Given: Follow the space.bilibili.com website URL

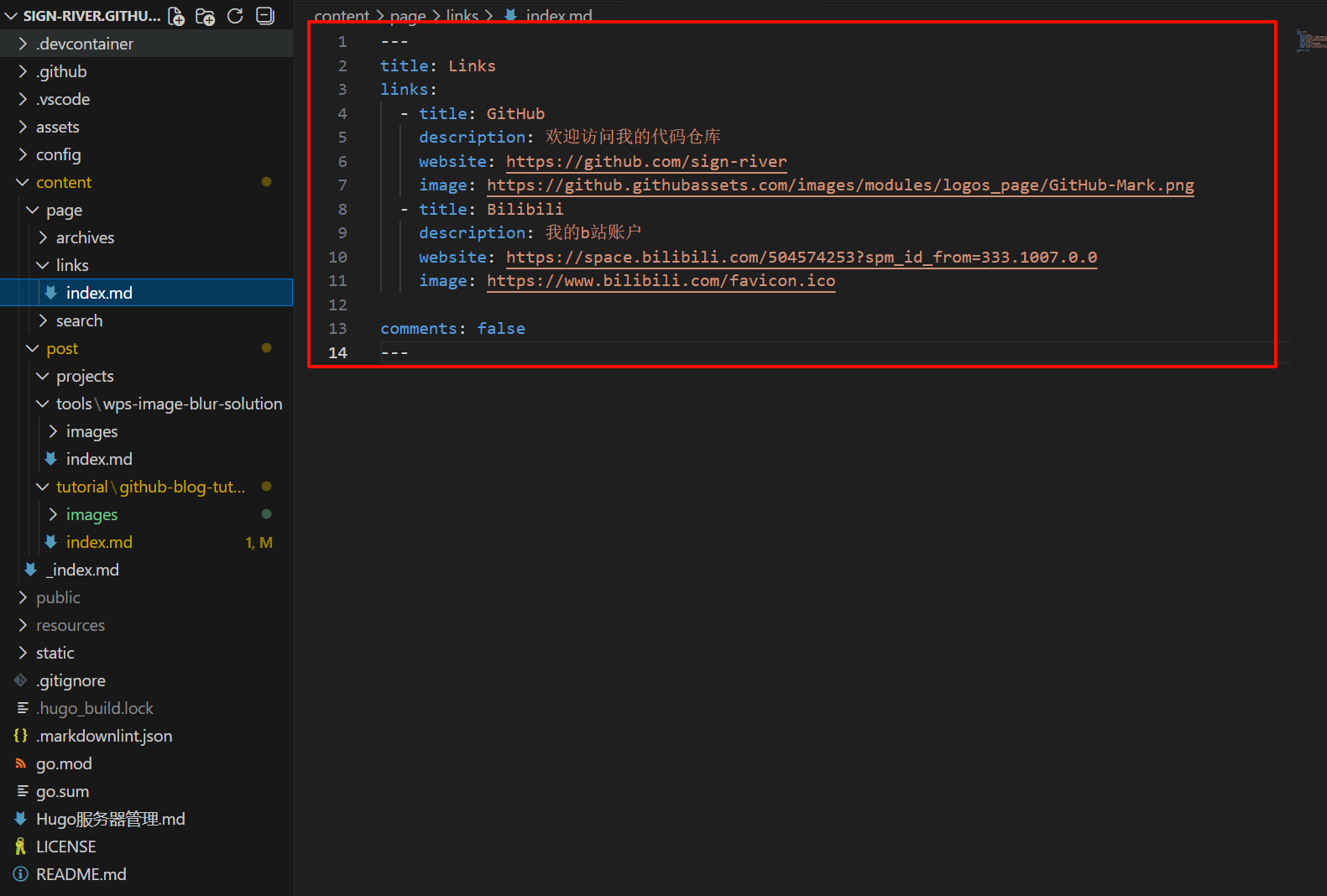Looking at the screenshot, I should [802, 257].
